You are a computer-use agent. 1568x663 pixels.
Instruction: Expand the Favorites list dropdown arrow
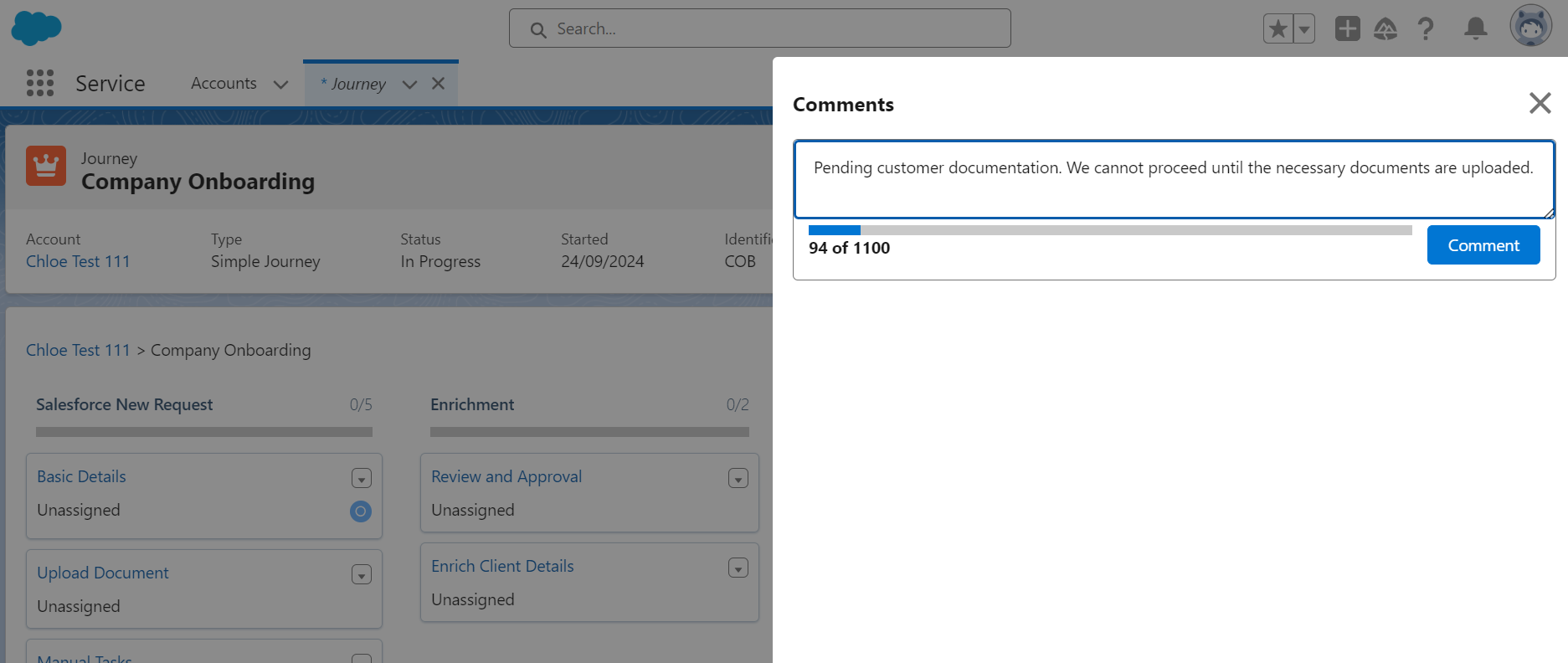point(1304,29)
